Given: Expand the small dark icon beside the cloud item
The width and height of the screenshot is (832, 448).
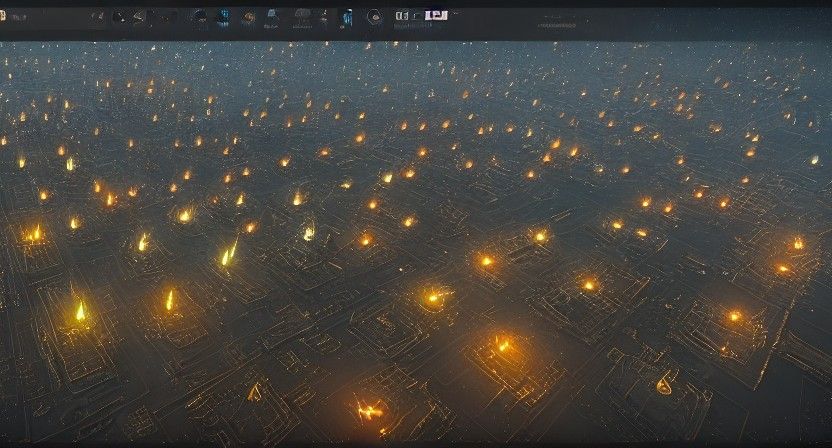Looking at the screenshot, I should (x=324, y=17).
